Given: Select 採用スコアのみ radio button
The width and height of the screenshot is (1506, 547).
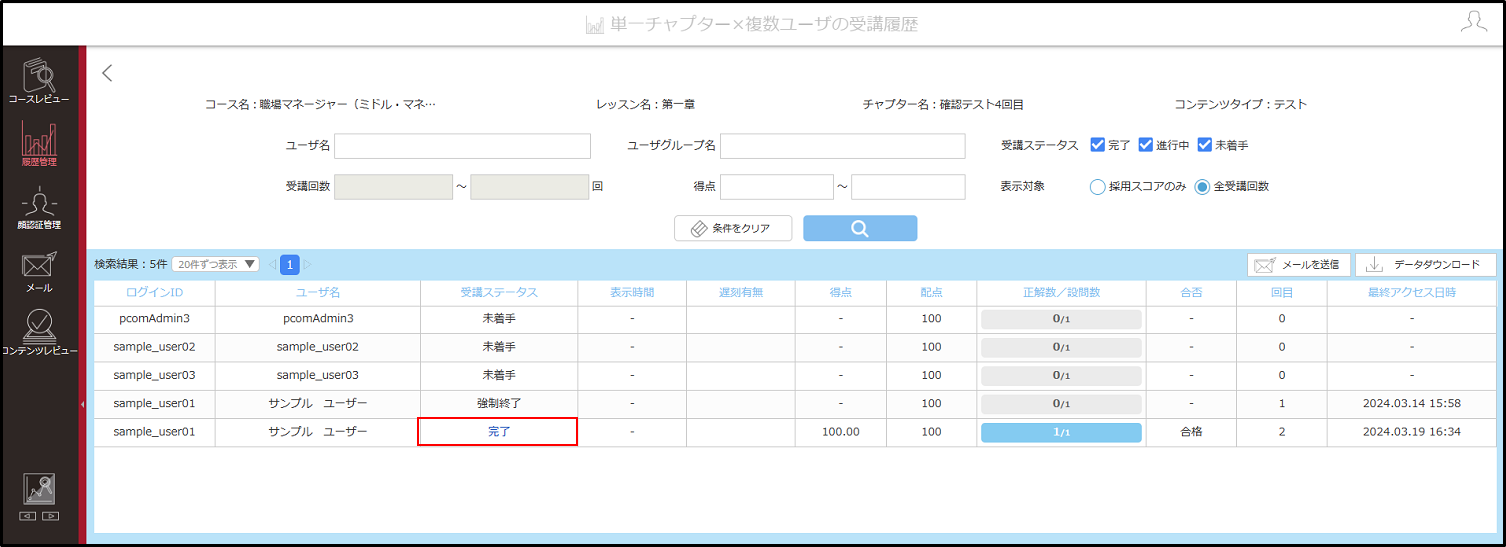Looking at the screenshot, I should tap(1097, 186).
